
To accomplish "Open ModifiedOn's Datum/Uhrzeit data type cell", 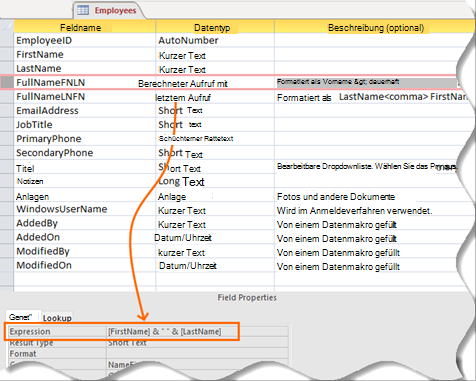I will tap(215, 266).
